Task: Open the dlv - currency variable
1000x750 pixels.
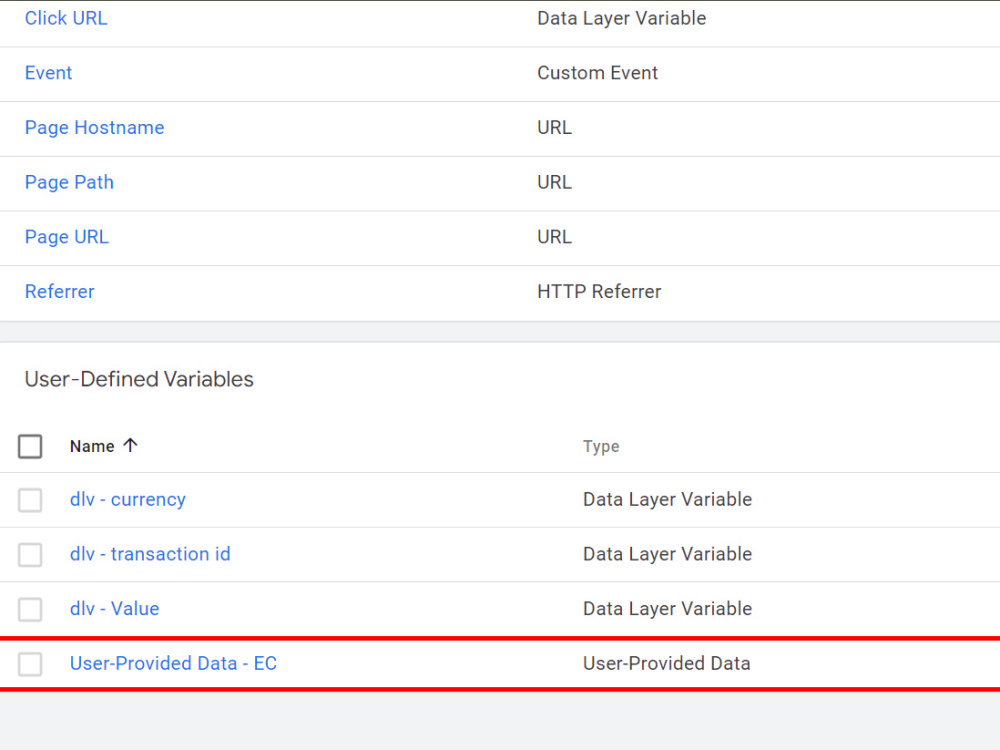Action: click(x=128, y=499)
